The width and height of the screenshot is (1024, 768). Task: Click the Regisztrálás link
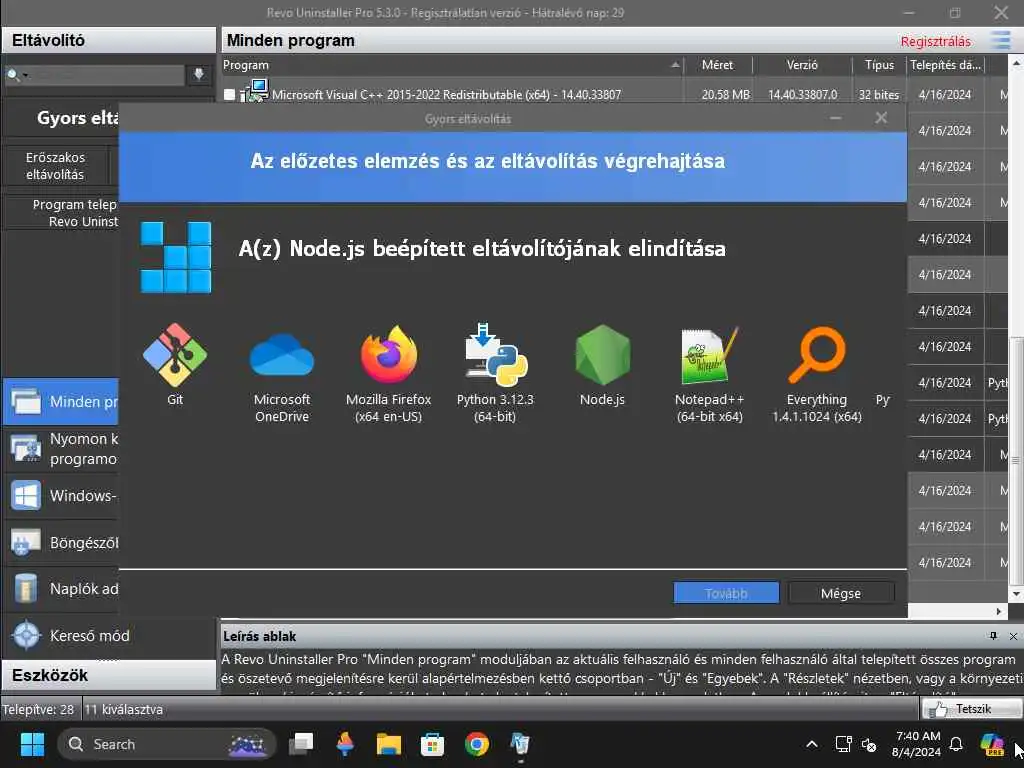[935, 41]
